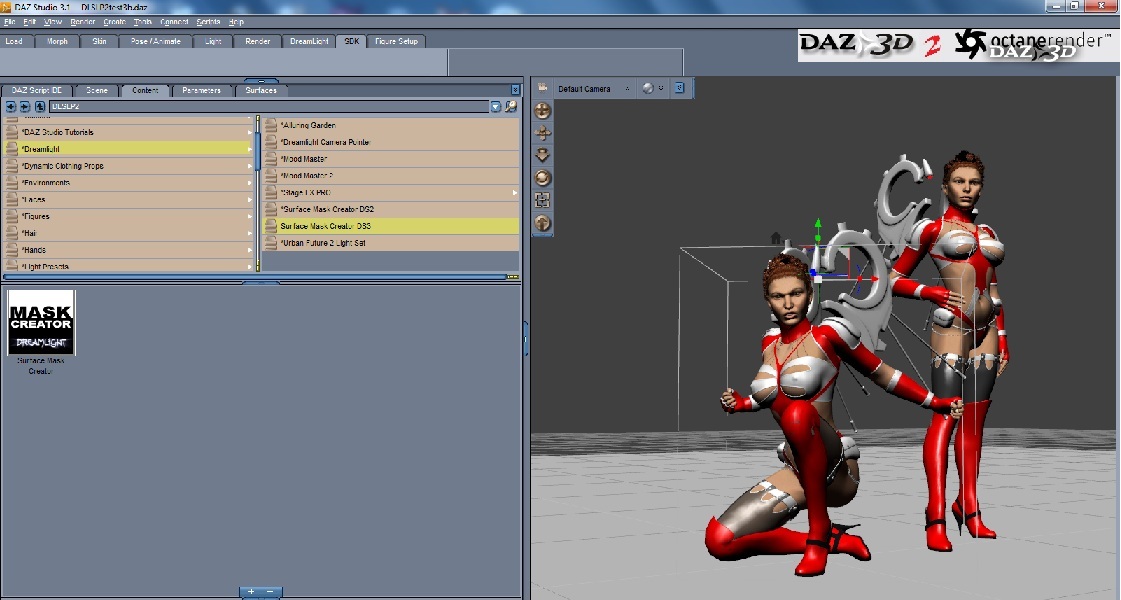Click the plus button under the content pane
This screenshot has height=600, width=1121.
click(251, 592)
